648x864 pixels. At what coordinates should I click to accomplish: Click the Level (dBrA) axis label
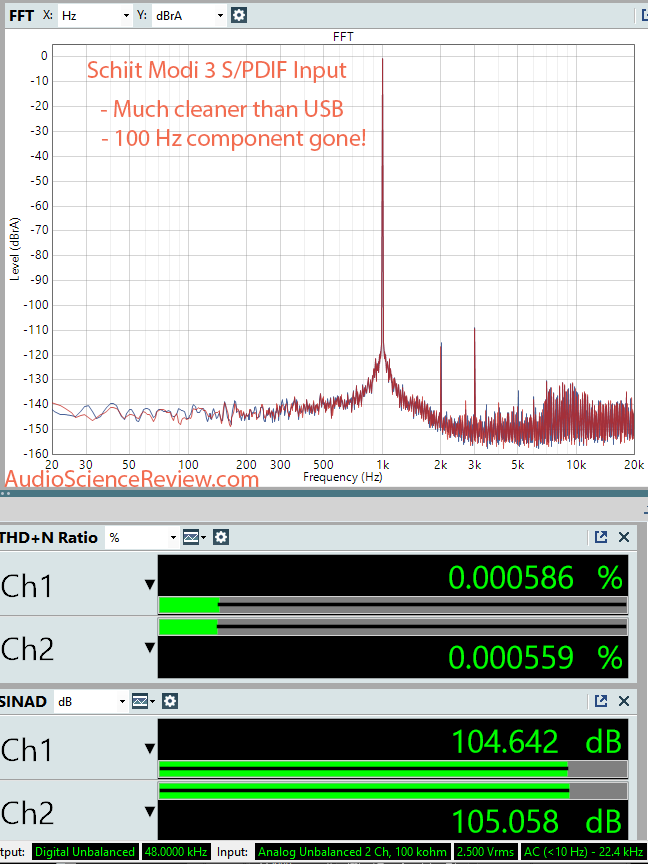point(15,249)
